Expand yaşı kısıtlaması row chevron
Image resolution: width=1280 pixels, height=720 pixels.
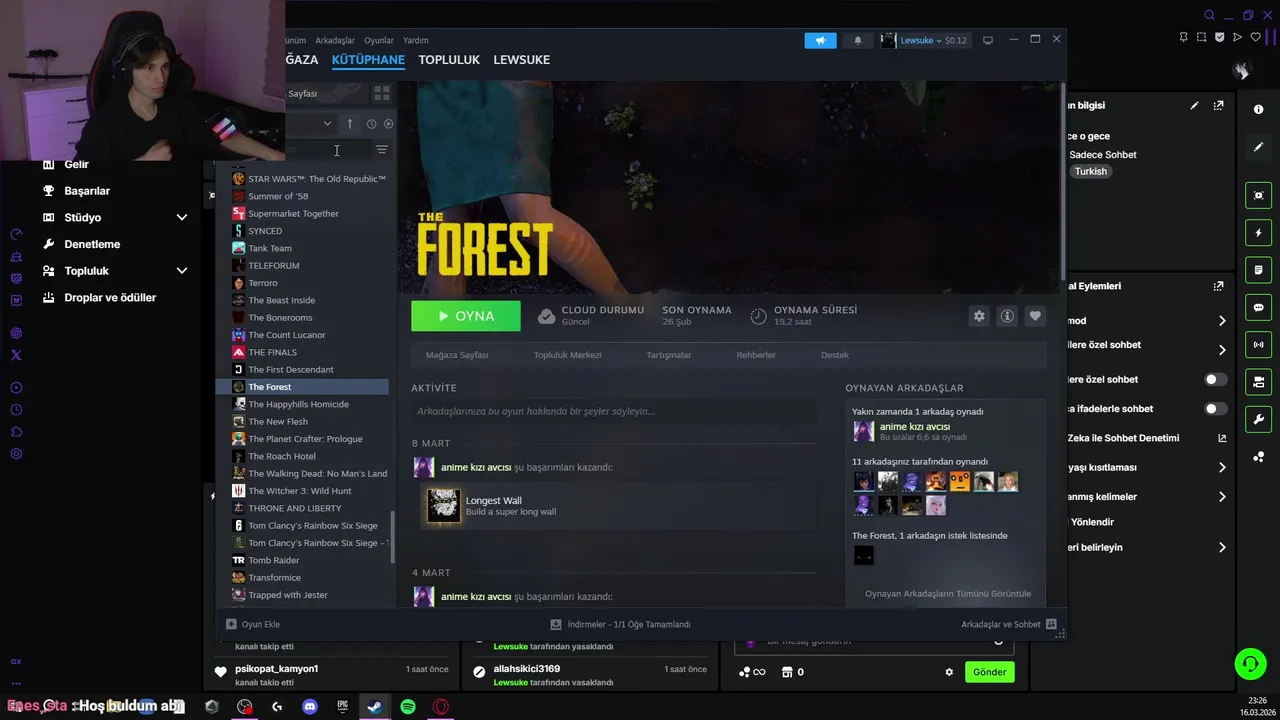point(1222,467)
